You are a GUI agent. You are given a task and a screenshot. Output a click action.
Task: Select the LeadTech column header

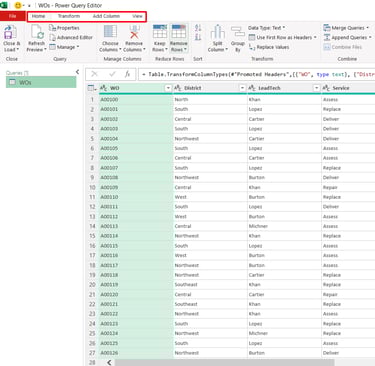point(284,88)
